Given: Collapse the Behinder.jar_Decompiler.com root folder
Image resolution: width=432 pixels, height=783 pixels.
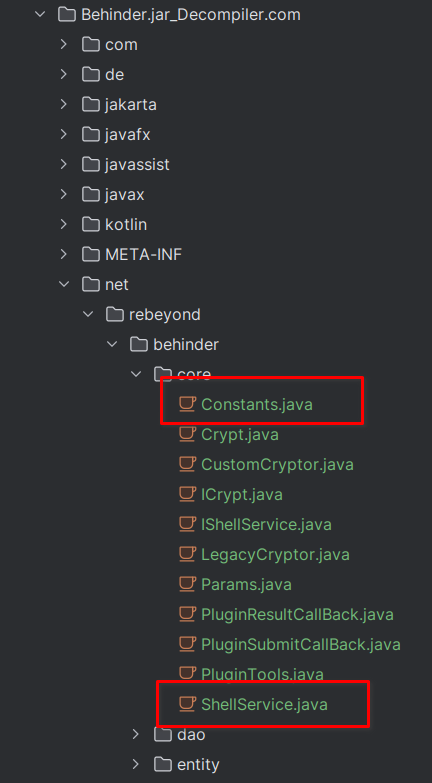Looking at the screenshot, I should [x=39, y=14].
